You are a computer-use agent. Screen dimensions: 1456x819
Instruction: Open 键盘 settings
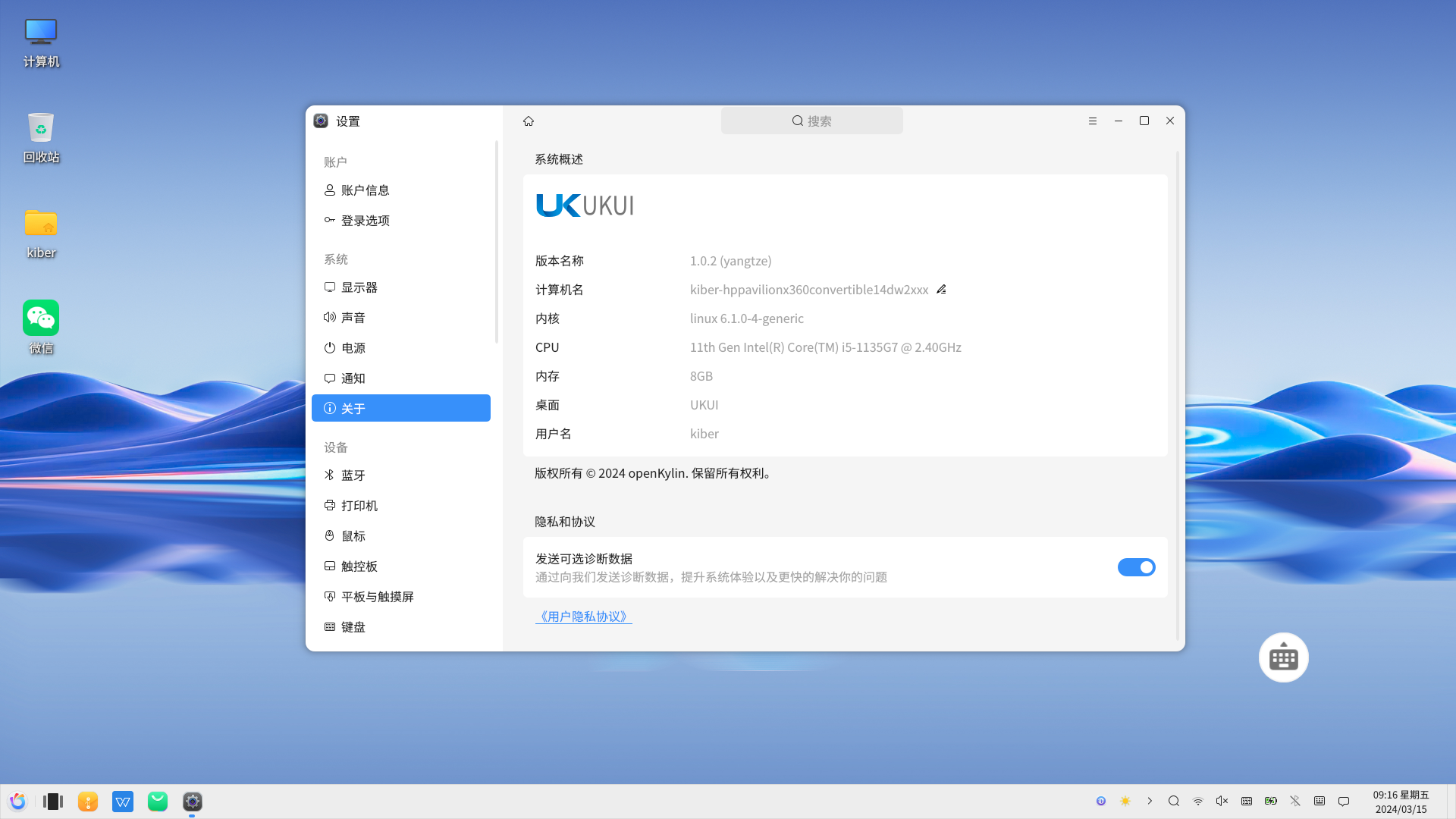(x=401, y=627)
